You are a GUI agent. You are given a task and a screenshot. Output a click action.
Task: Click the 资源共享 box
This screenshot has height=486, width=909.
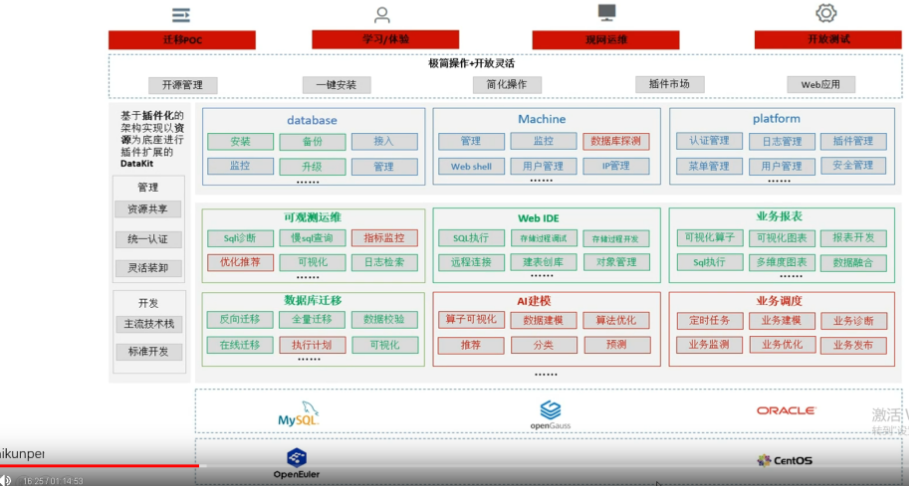click(148, 209)
